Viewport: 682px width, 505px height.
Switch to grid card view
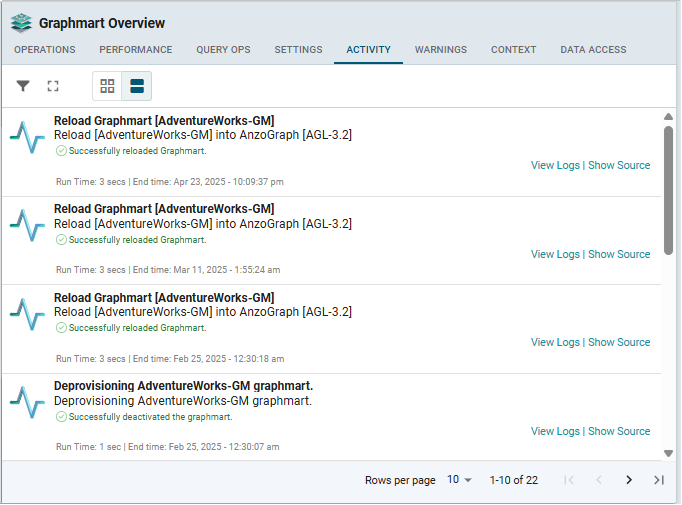(x=107, y=86)
